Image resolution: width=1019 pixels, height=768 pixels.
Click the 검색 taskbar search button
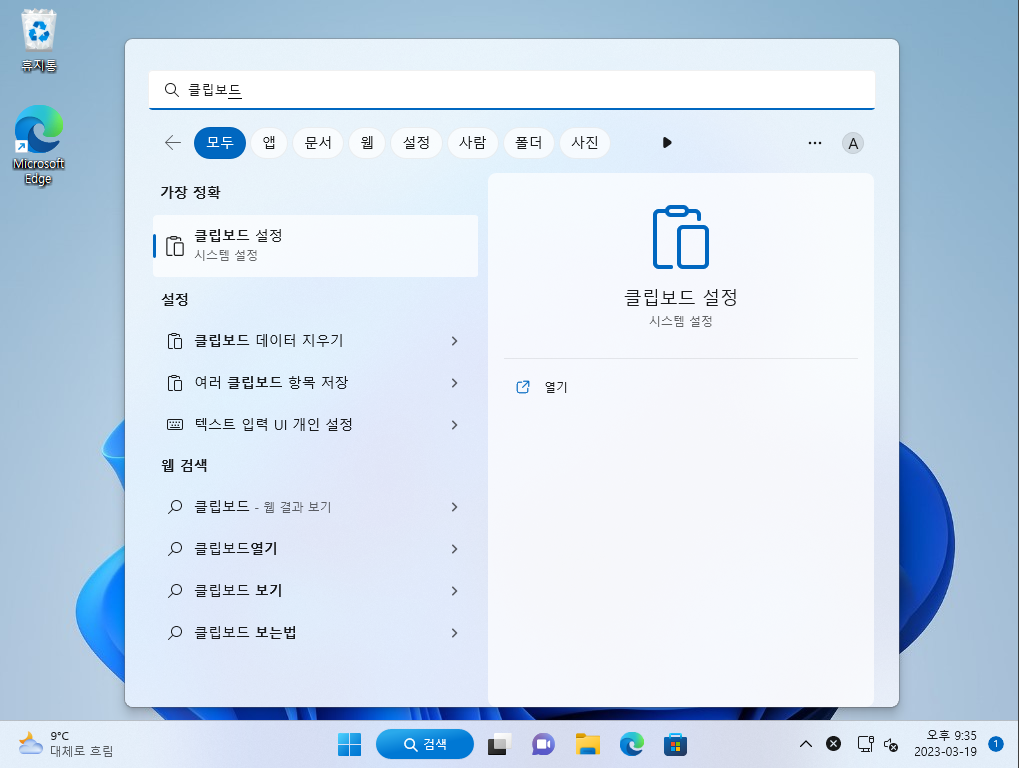tap(425, 745)
